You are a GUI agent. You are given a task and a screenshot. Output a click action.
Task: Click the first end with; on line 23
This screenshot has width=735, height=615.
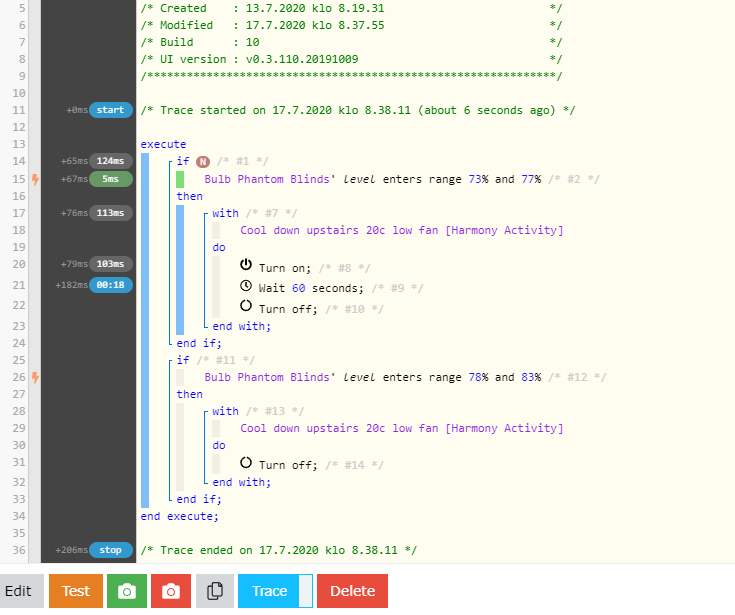(242, 326)
